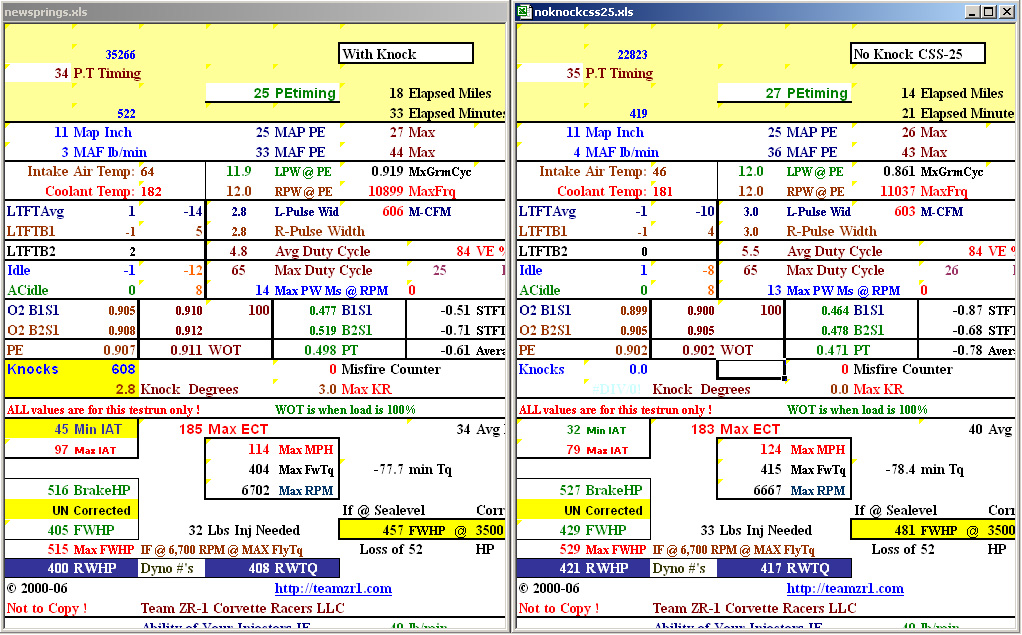1022x635 pixels.
Task: Activate the newsprings.xls window title bar
Action: [x=250, y=11]
